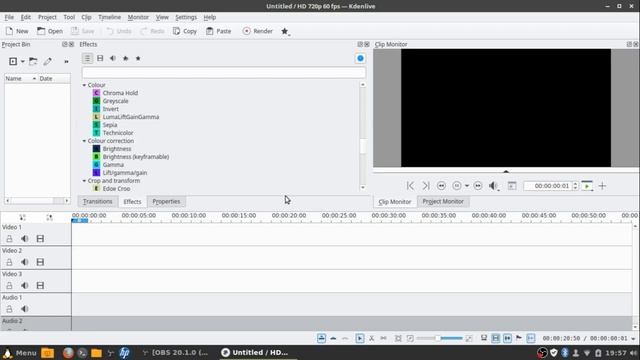The image size is (640, 360).
Task: Open the Menu button in taskbar
Action: pyautogui.click(x=20, y=353)
